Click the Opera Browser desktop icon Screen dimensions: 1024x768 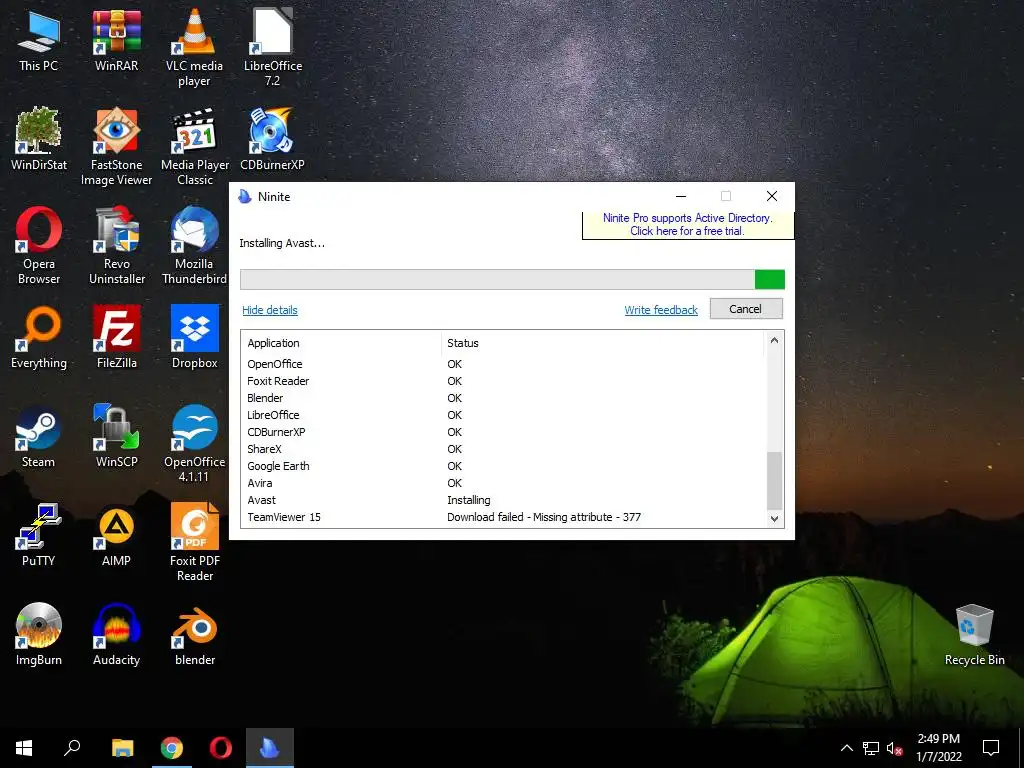tap(39, 246)
